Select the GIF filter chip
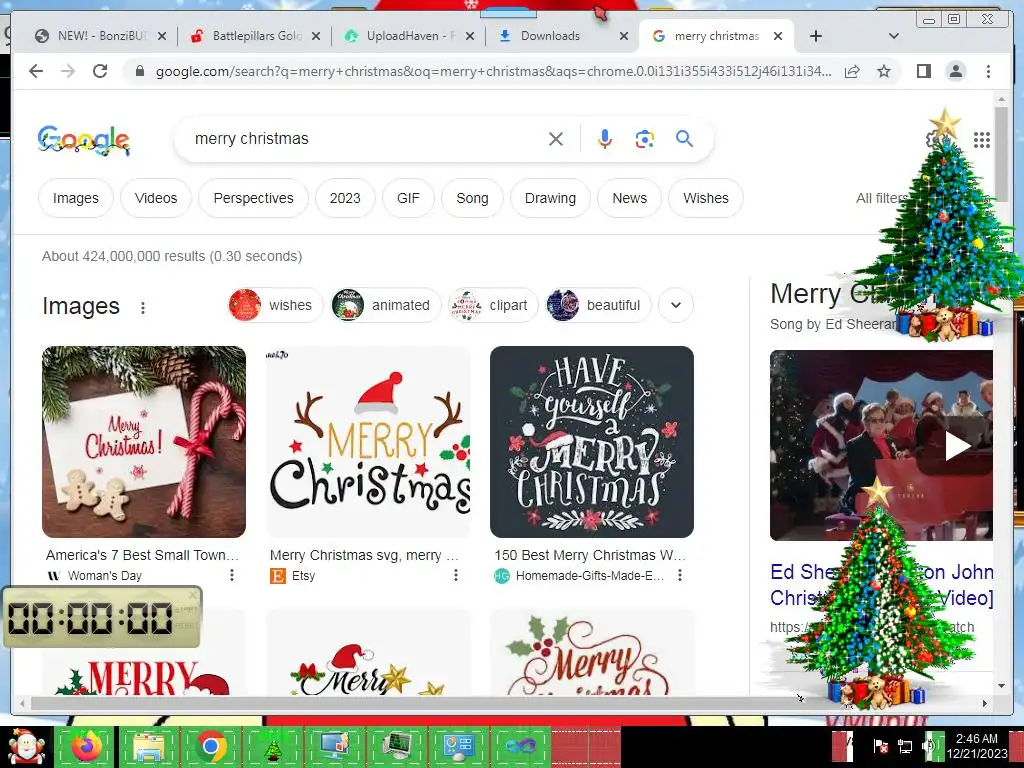 pos(408,198)
